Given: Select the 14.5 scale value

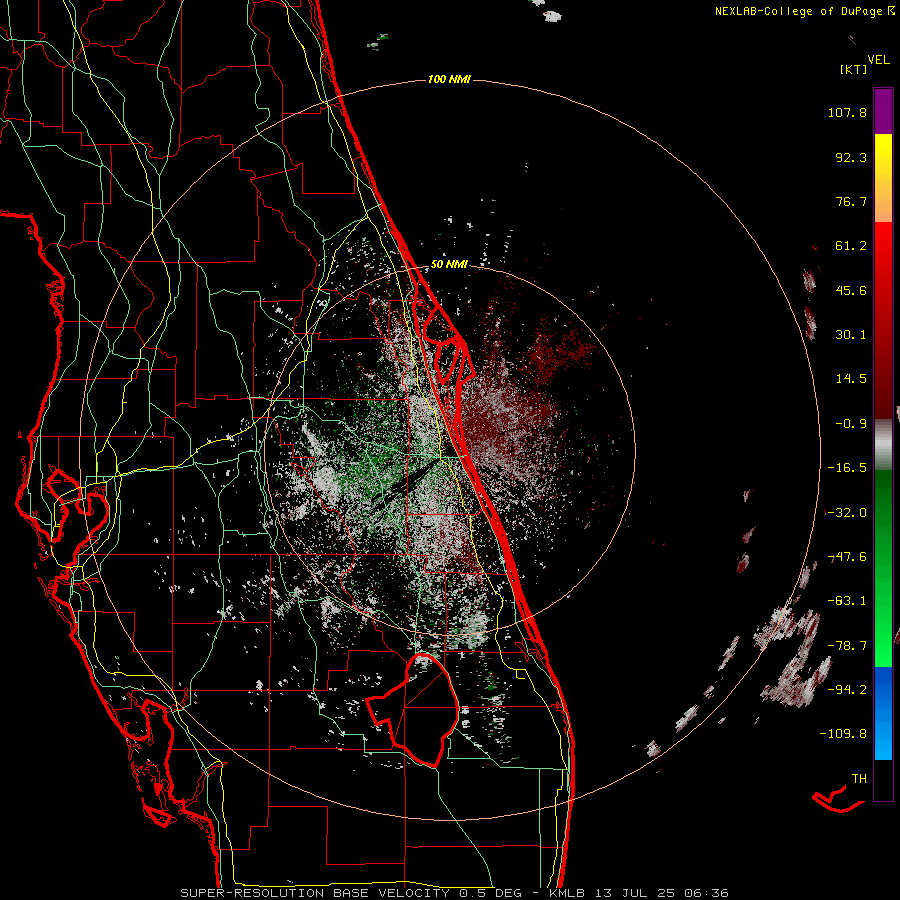Looking at the screenshot, I should 851,379.
